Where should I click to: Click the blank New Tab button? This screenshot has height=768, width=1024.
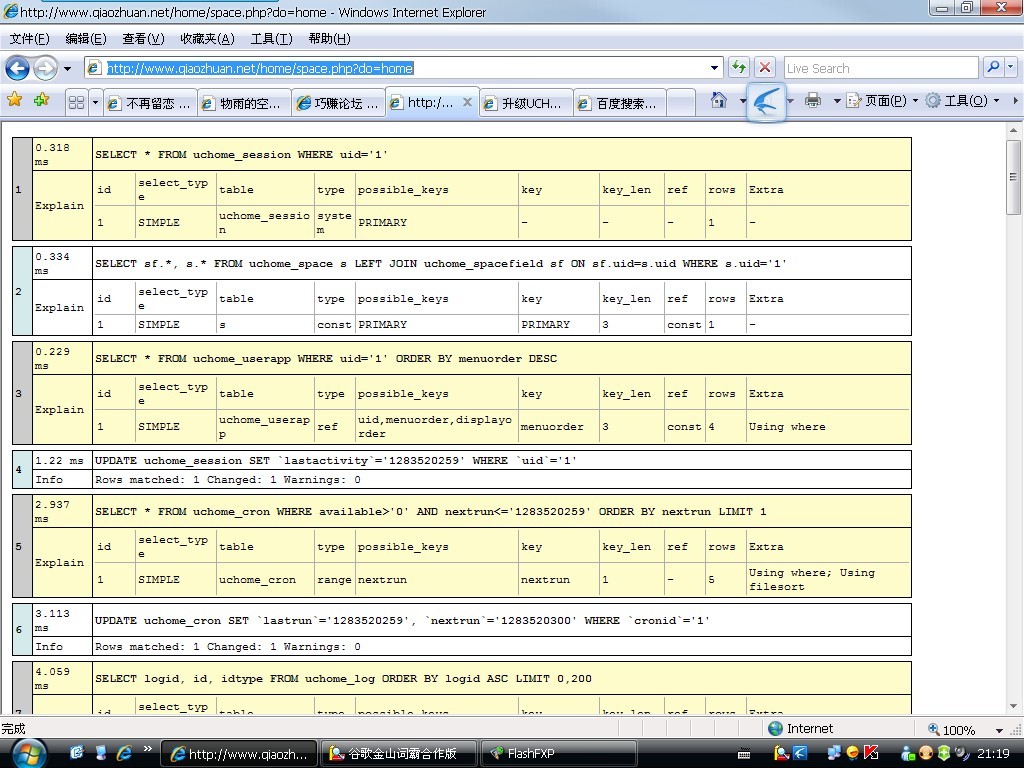pyautogui.click(x=681, y=103)
